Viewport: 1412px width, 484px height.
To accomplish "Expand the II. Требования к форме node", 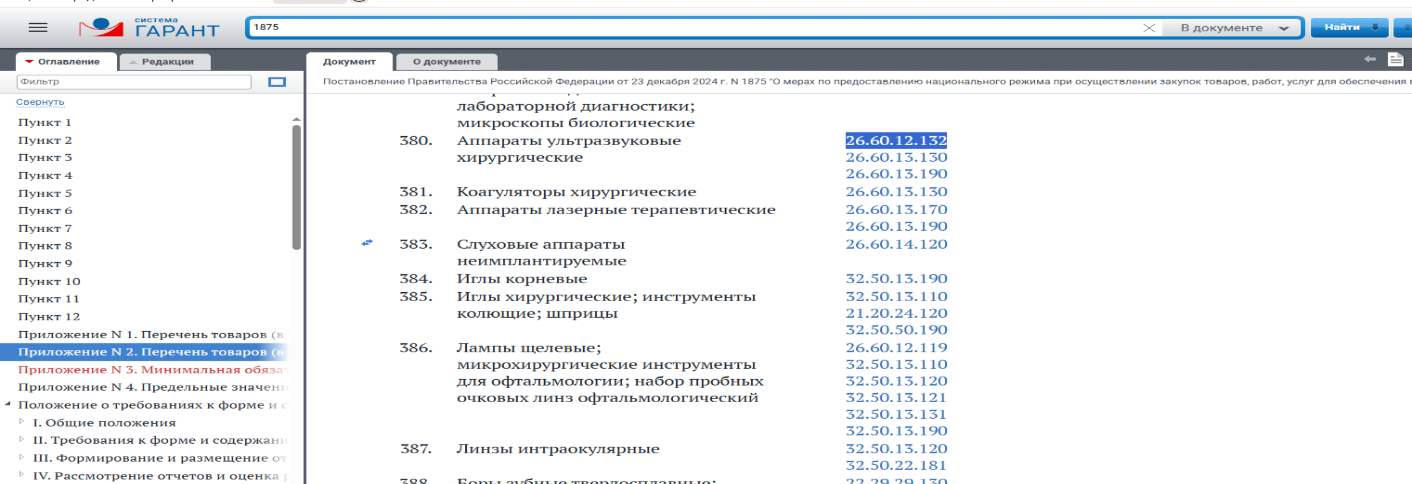I will (x=23, y=440).
